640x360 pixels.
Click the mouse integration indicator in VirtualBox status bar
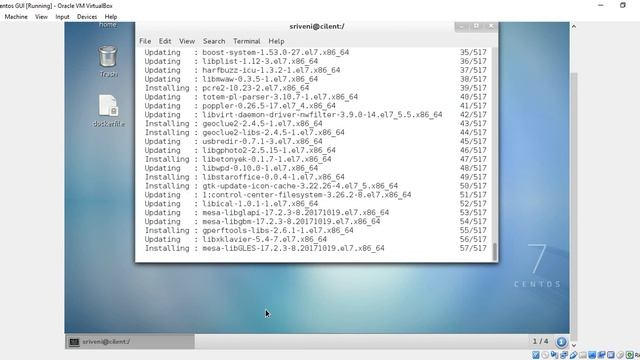point(620,355)
